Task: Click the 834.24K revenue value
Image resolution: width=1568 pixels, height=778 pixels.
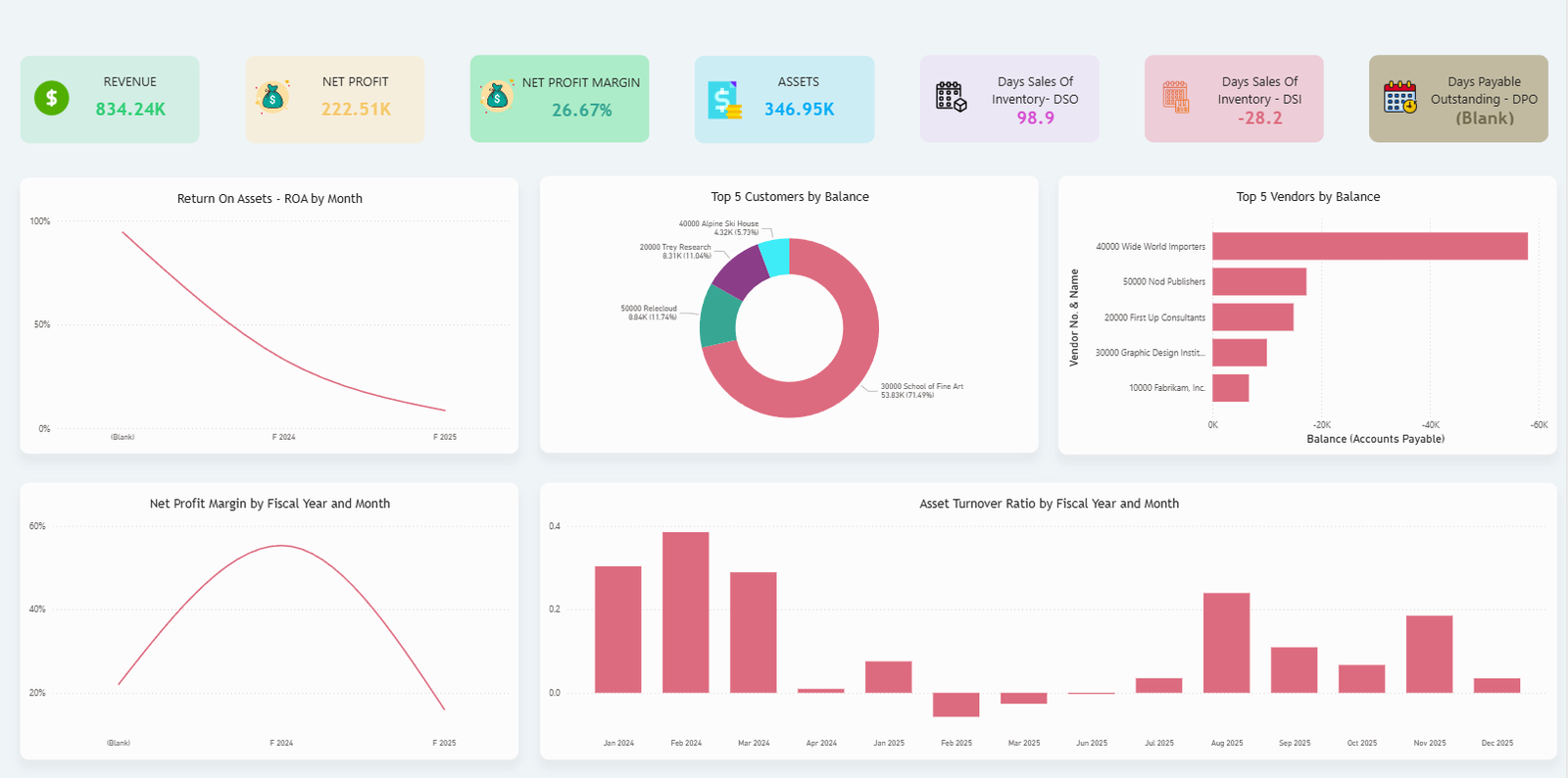Action: [130, 110]
